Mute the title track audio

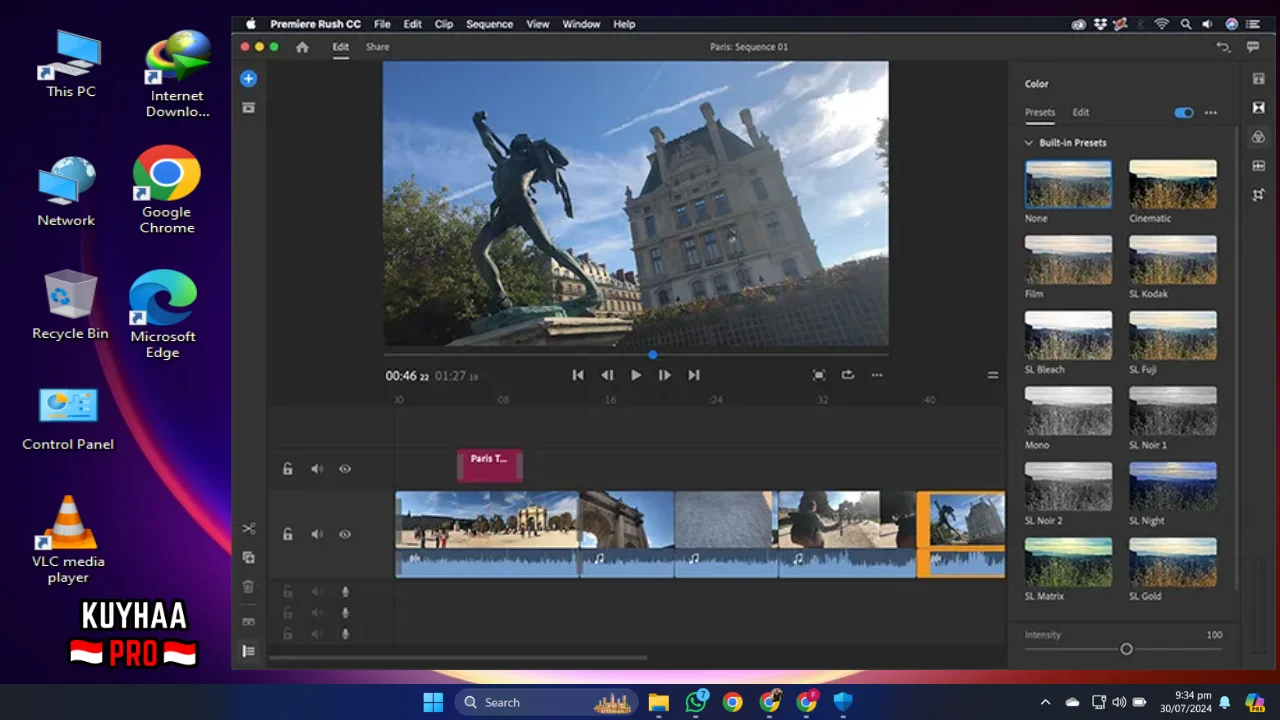(317, 469)
